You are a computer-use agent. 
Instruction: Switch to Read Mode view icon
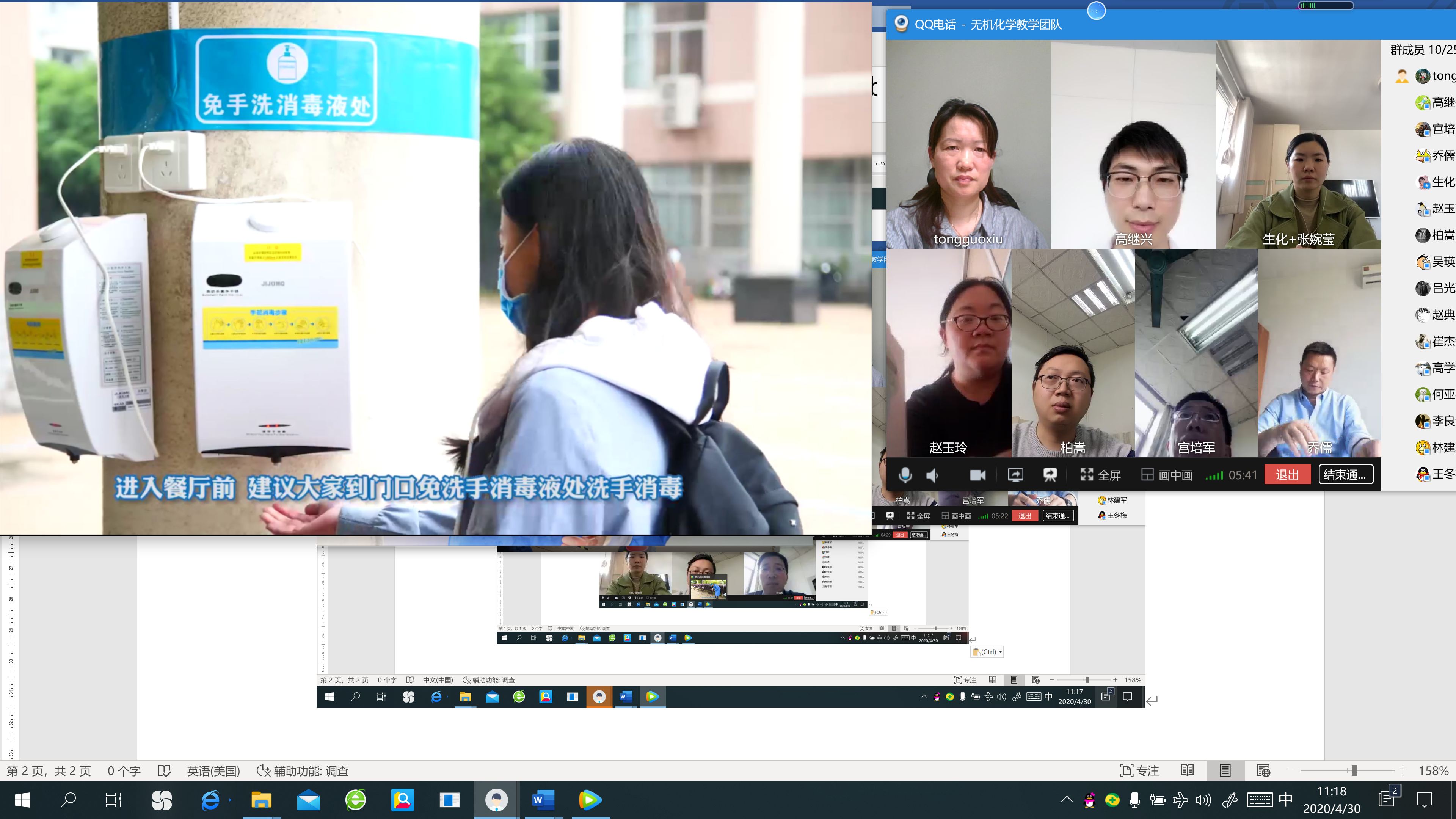coord(1188,770)
